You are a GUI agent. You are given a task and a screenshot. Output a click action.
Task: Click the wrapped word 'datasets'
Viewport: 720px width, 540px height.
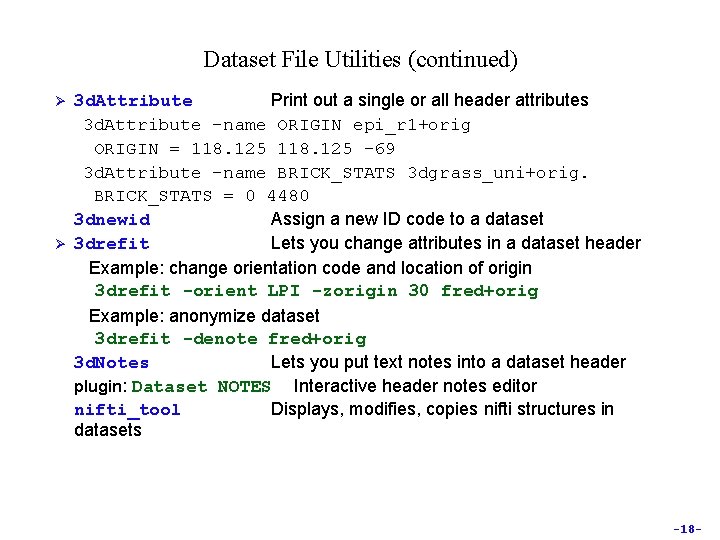(x=108, y=430)
